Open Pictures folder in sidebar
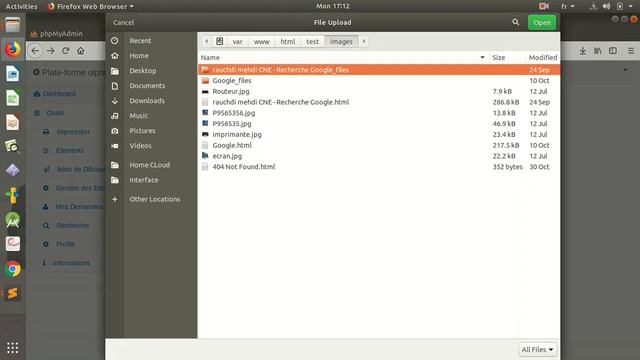The width and height of the screenshot is (640, 360). tap(142, 131)
